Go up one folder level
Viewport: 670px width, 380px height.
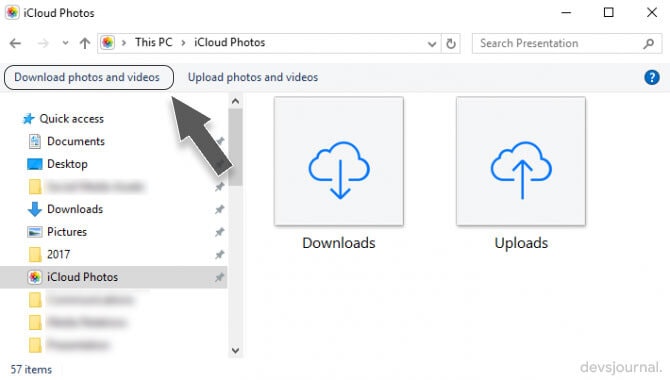(x=85, y=43)
